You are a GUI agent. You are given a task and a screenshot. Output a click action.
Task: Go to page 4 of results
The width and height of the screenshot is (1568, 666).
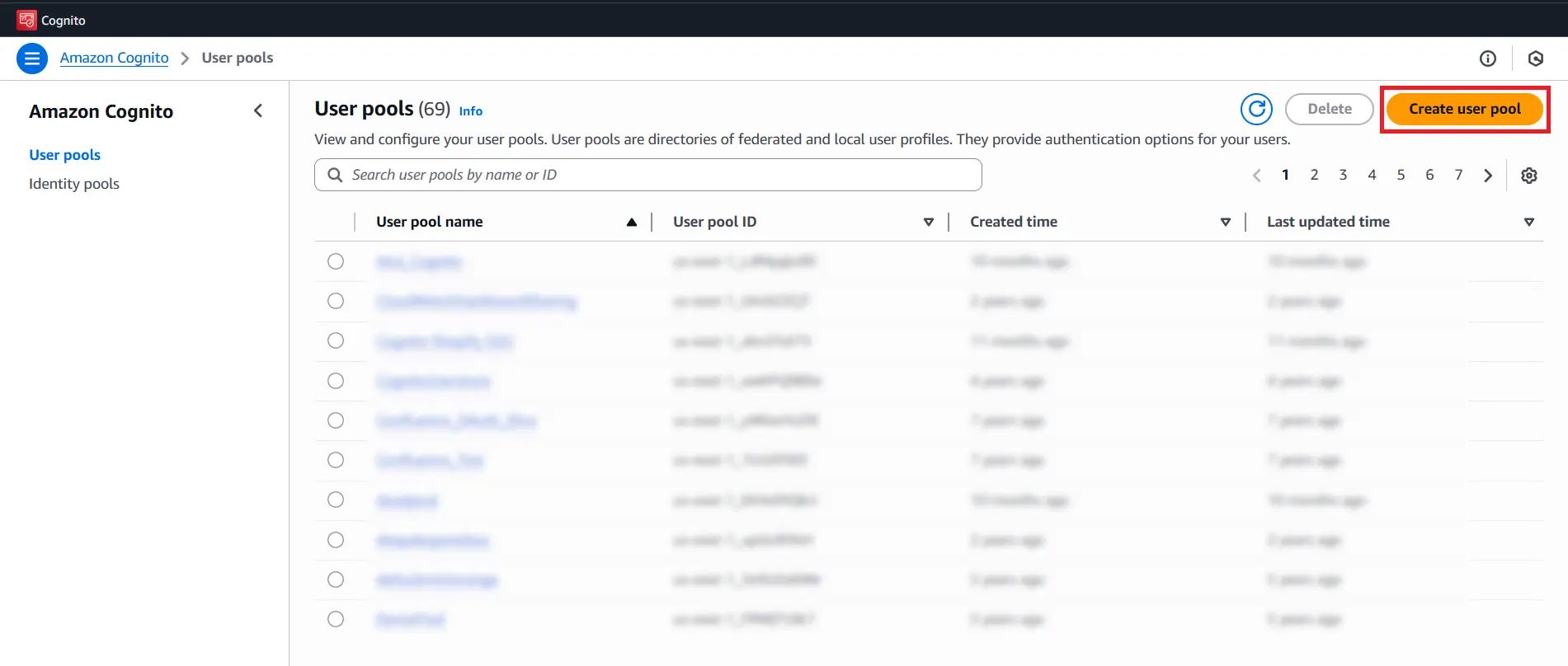(1372, 175)
